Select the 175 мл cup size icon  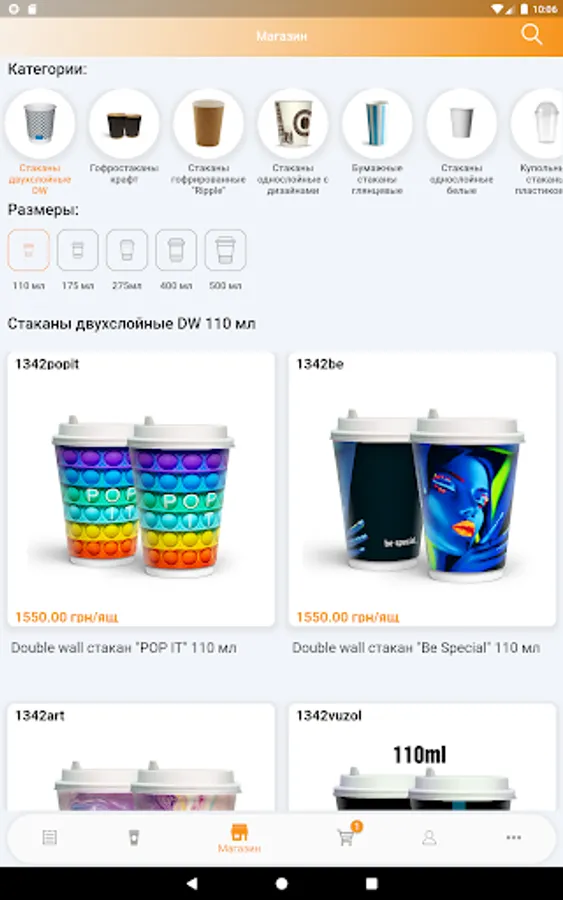77,250
